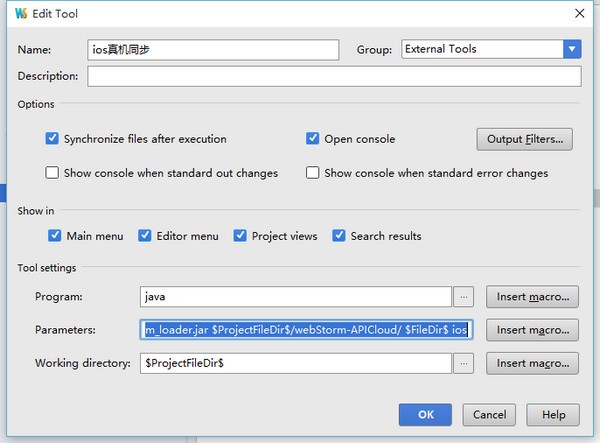The width and height of the screenshot is (600, 443).
Task: Enable Show console when standard out changes
Action: [52, 173]
